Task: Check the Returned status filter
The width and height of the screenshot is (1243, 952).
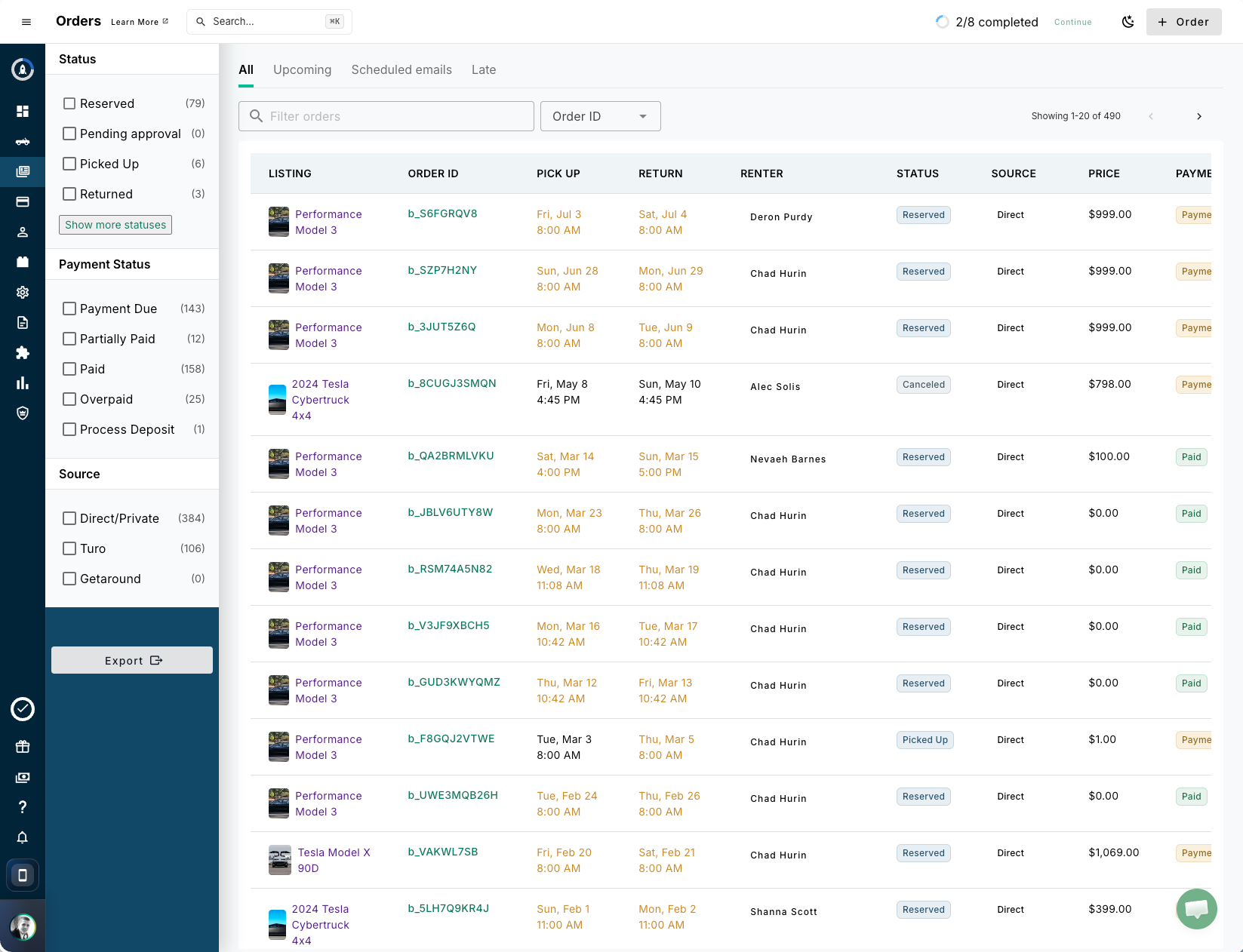Action: tap(69, 194)
